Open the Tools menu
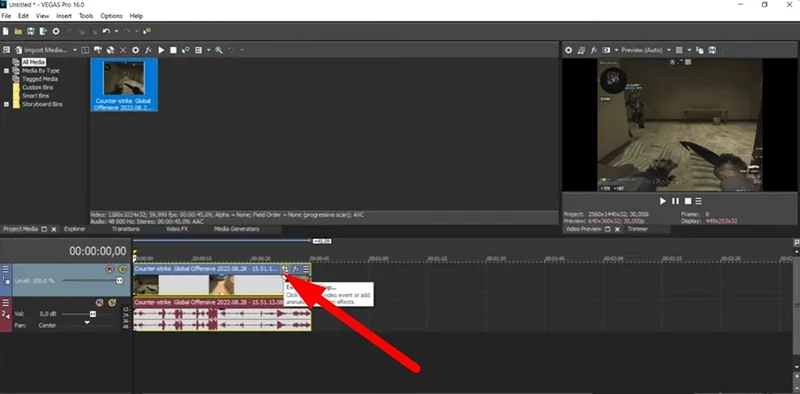 click(86, 16)
